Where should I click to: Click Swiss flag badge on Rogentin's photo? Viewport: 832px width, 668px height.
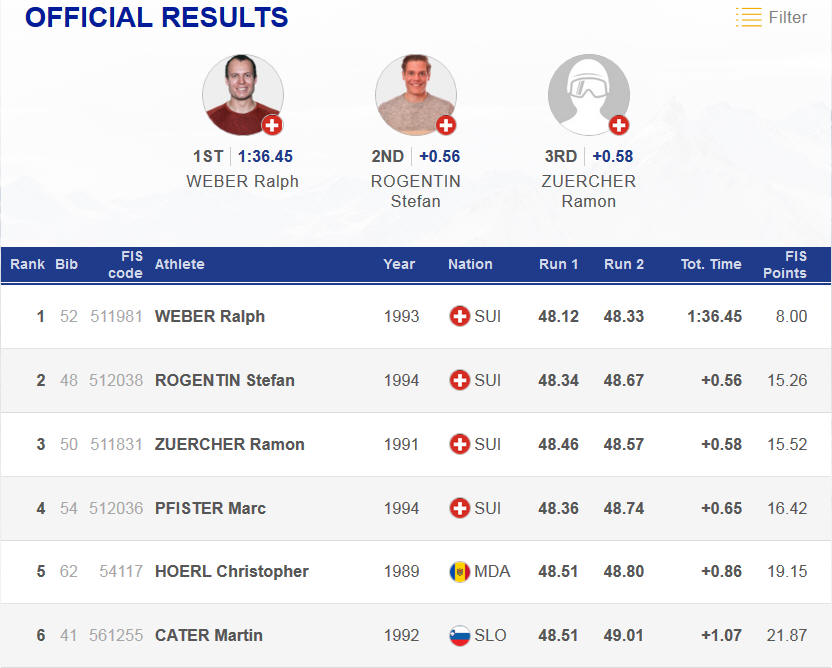[x=446, y=125]
